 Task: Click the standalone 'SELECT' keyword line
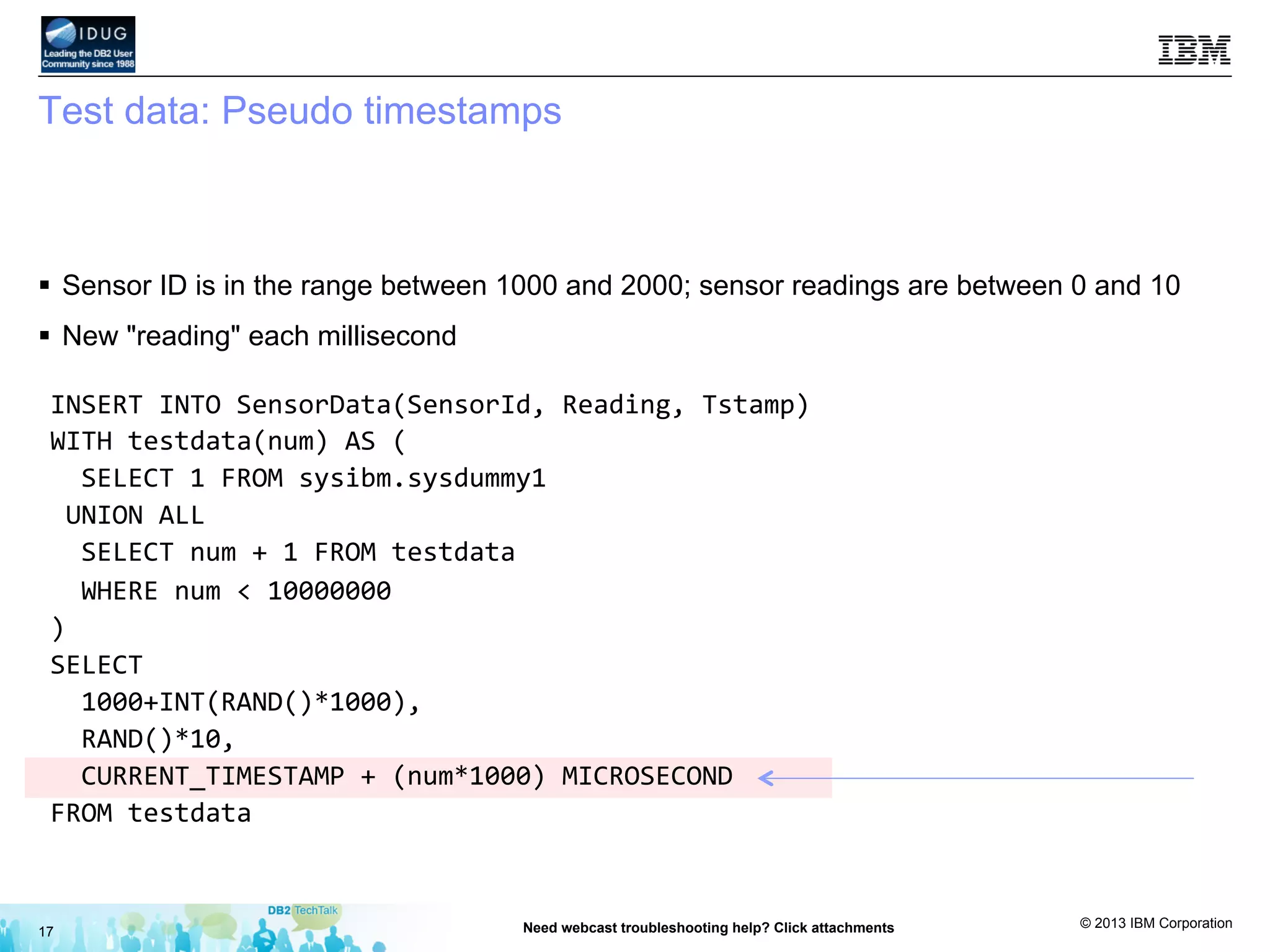click(x=97, y=665)
